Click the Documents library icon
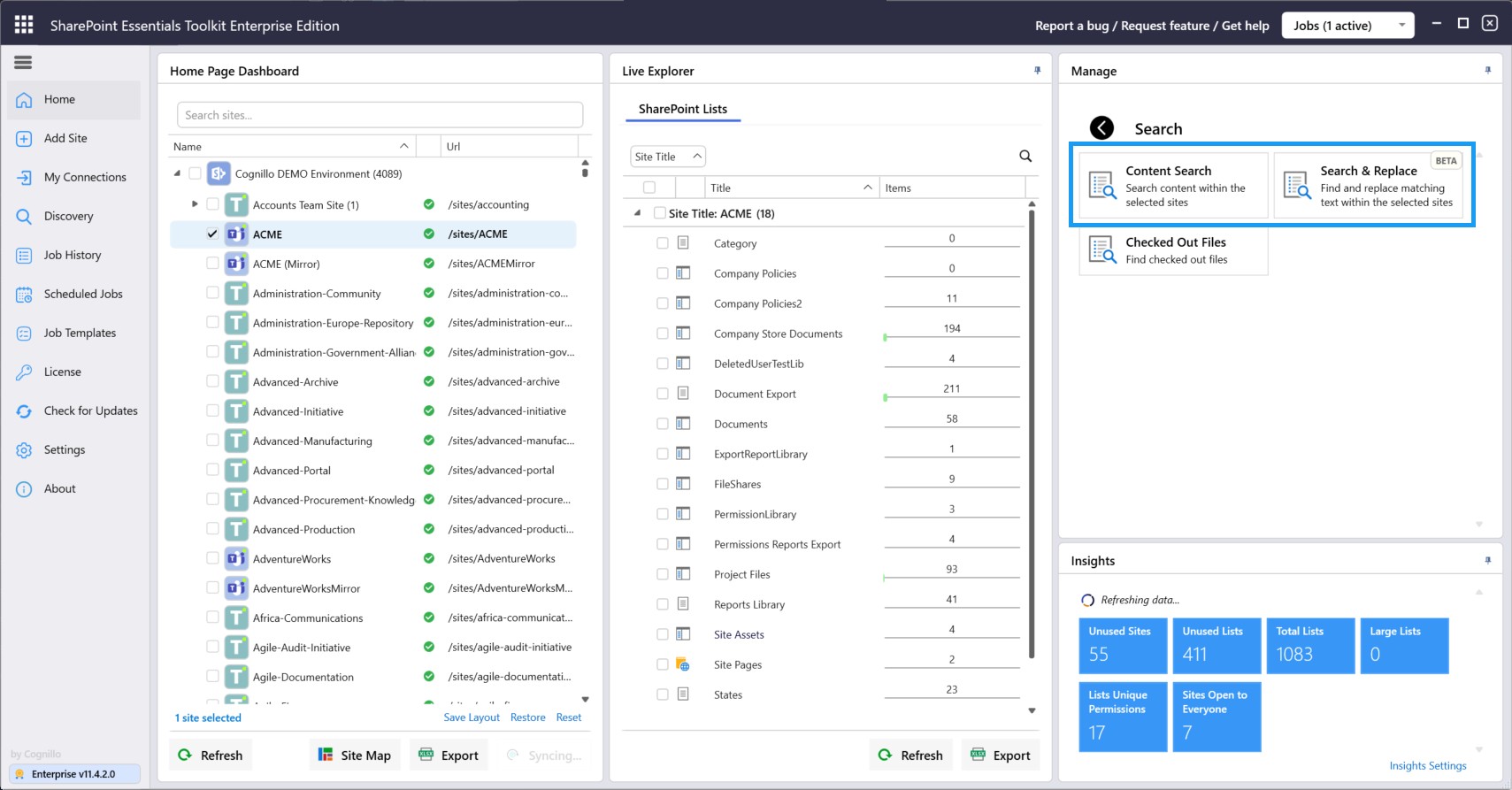This screenshot has width=1512, height=790. pyautogui.click(x=683, y=423)
